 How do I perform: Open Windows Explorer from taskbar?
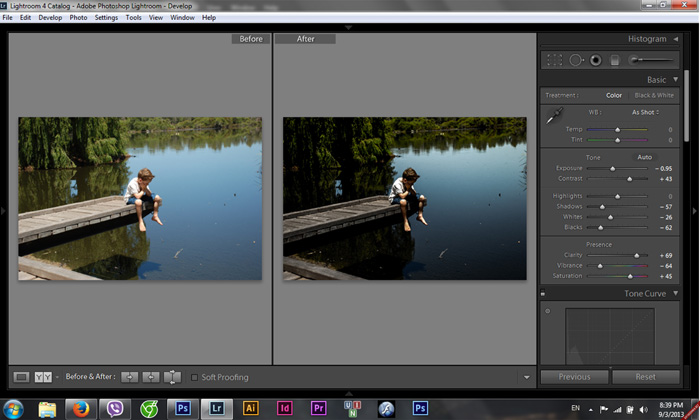(x=47, y=409)
